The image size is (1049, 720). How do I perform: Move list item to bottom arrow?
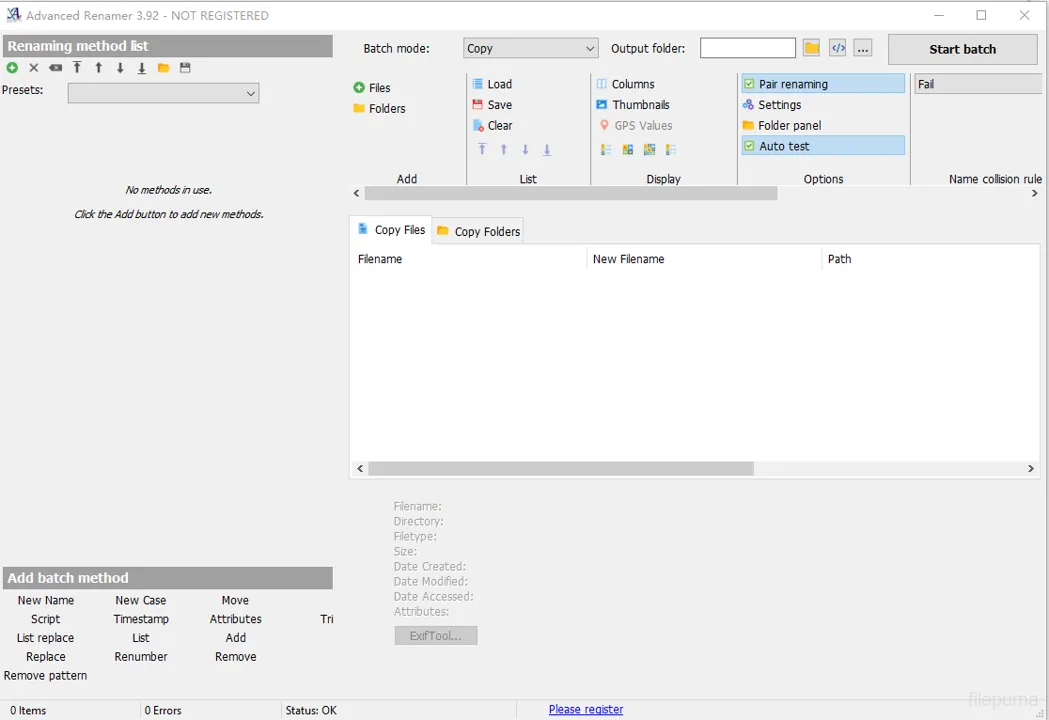coord(547,150)
